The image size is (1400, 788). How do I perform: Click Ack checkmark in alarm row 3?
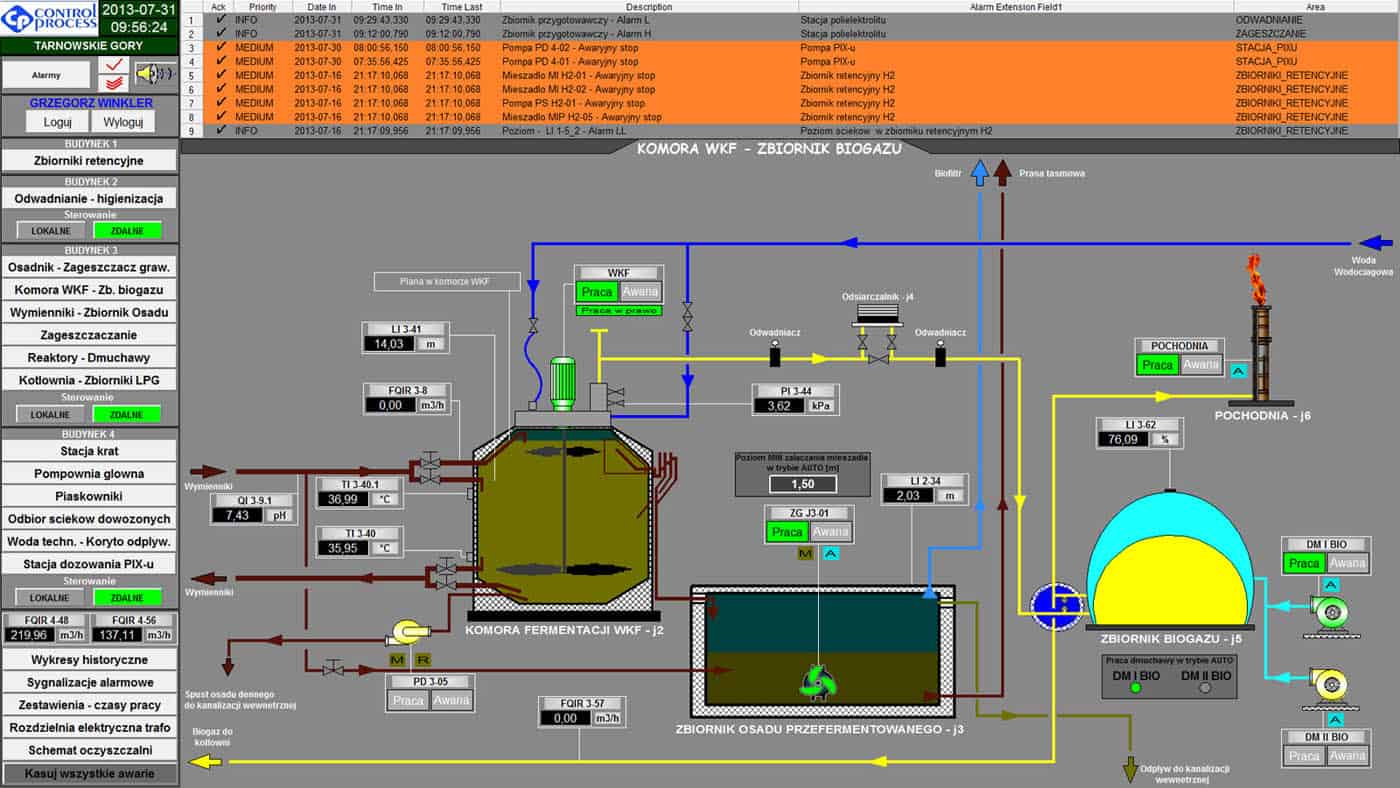pyautogui.click(x=220, y=47)
